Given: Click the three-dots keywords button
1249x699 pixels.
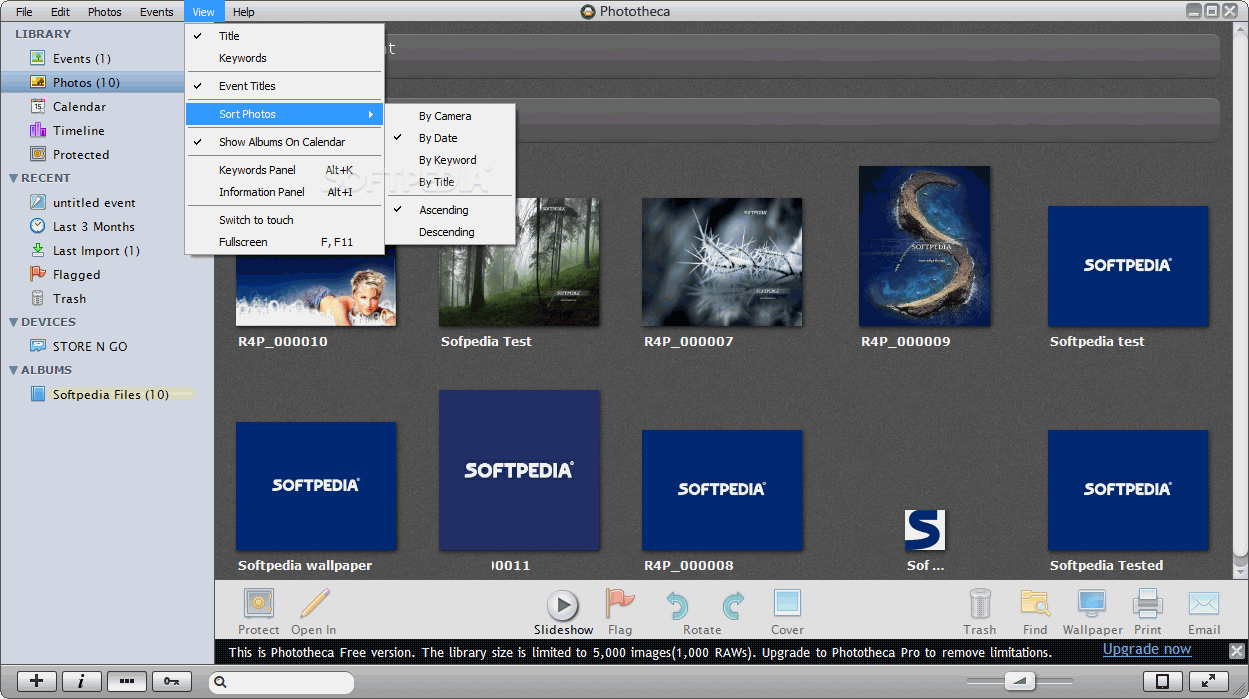Looking at the screenshot, I should click(x=126, y=681).
